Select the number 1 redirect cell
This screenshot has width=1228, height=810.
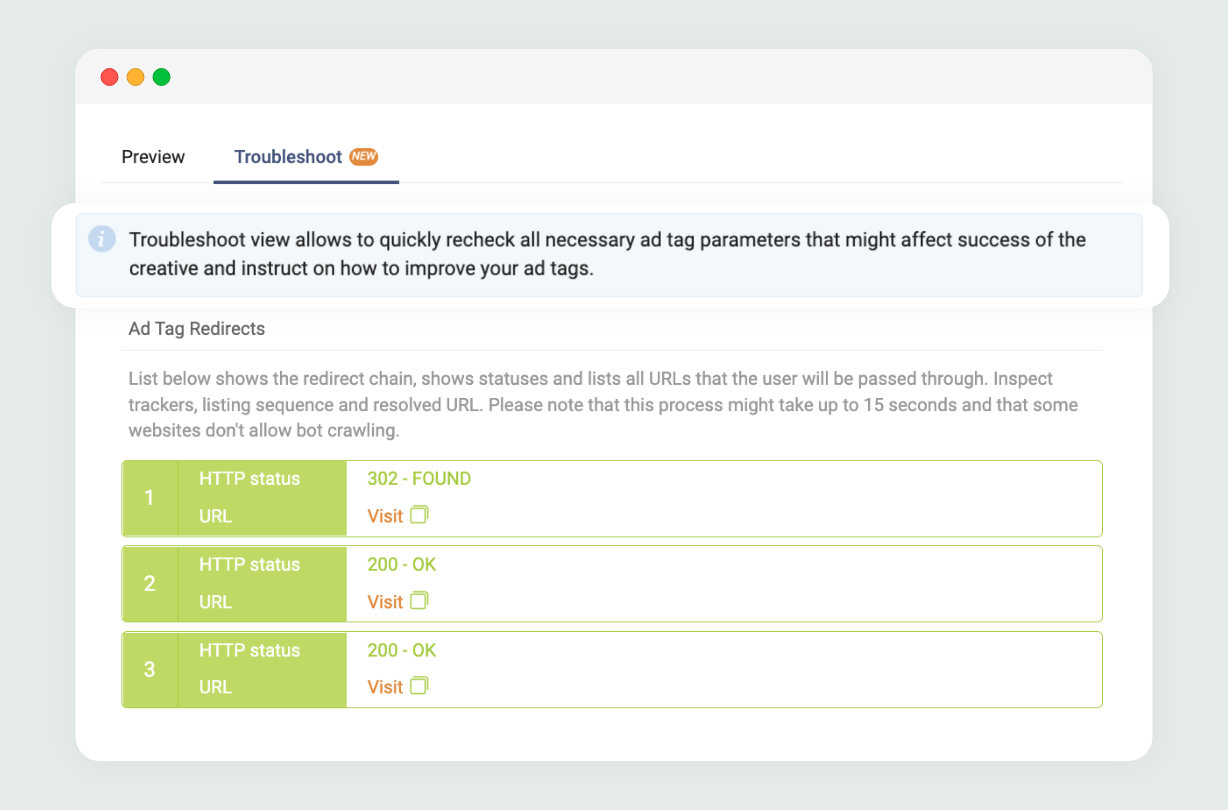150,498
